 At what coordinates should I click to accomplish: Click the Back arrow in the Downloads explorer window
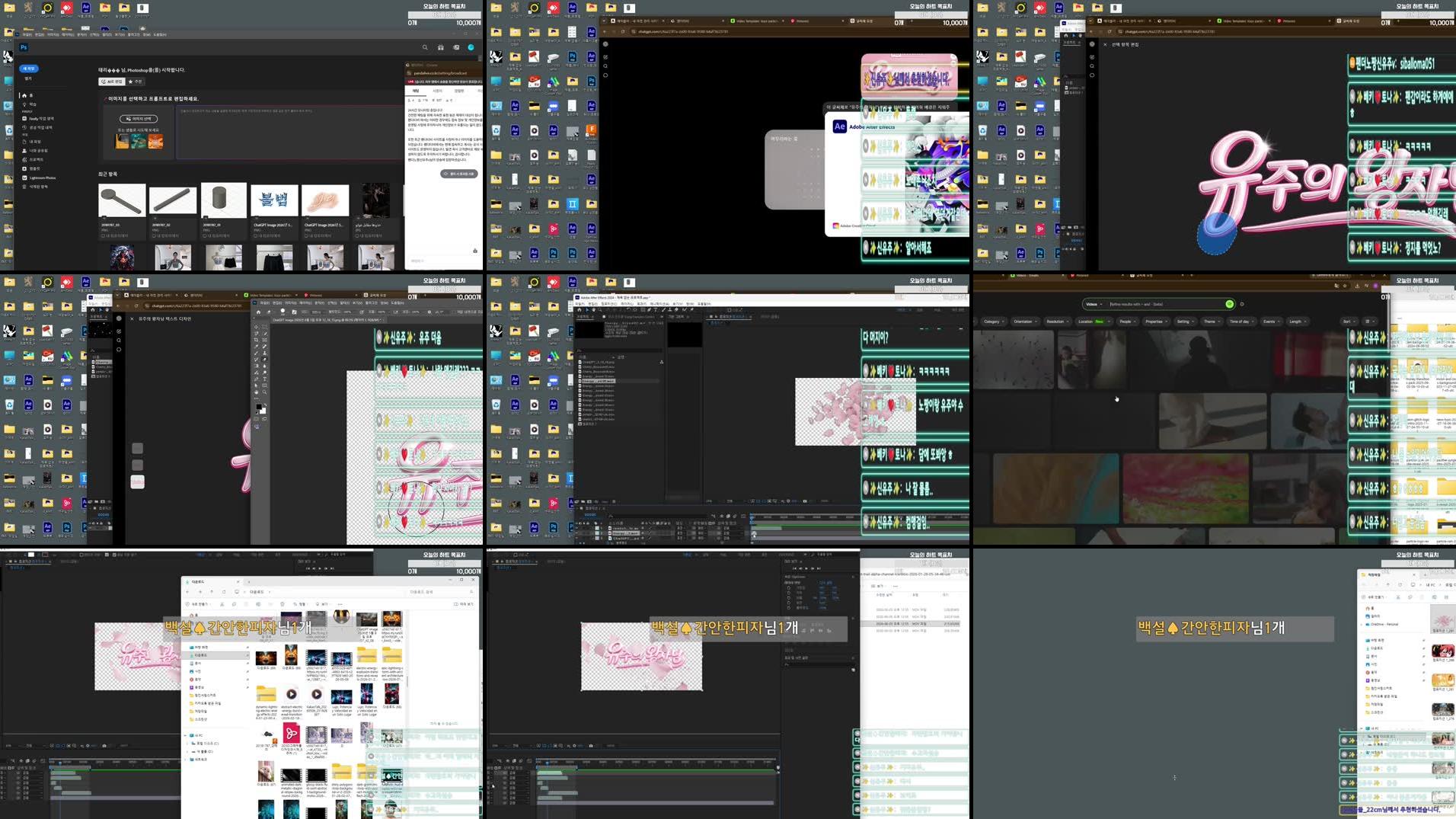coord(187,592)
